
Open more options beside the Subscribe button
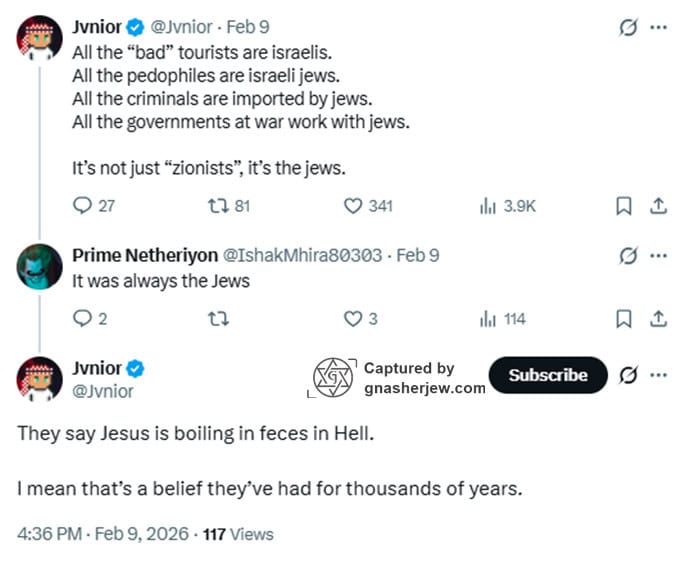(657, 375)
